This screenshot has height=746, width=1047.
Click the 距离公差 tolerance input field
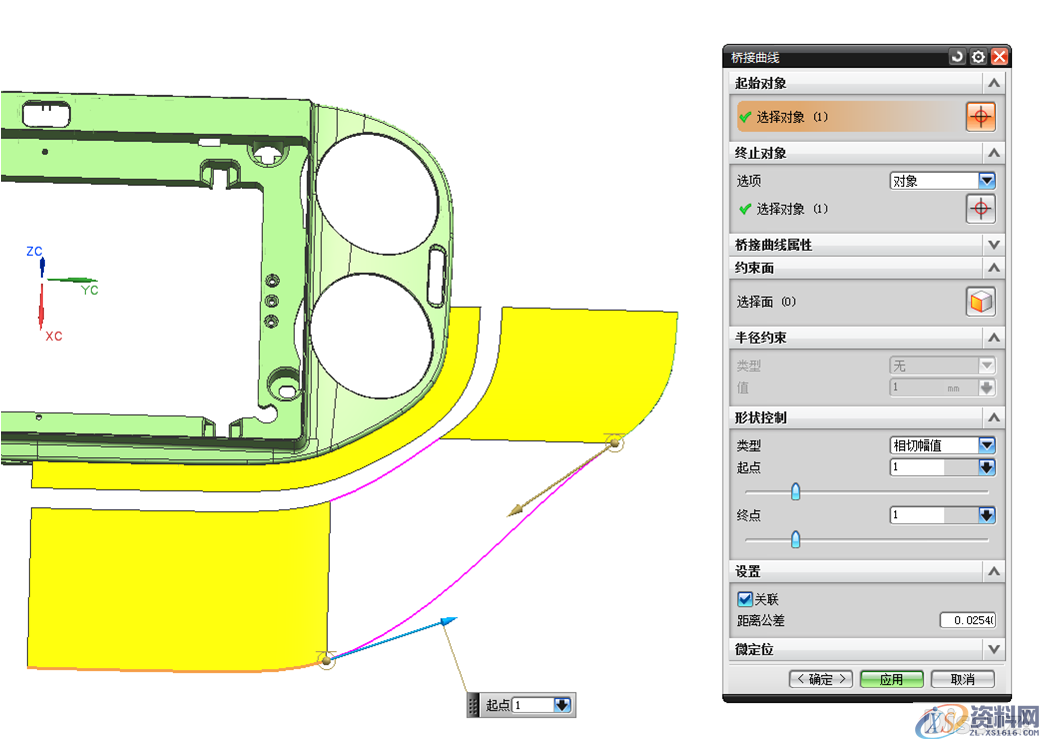(967, 621)
